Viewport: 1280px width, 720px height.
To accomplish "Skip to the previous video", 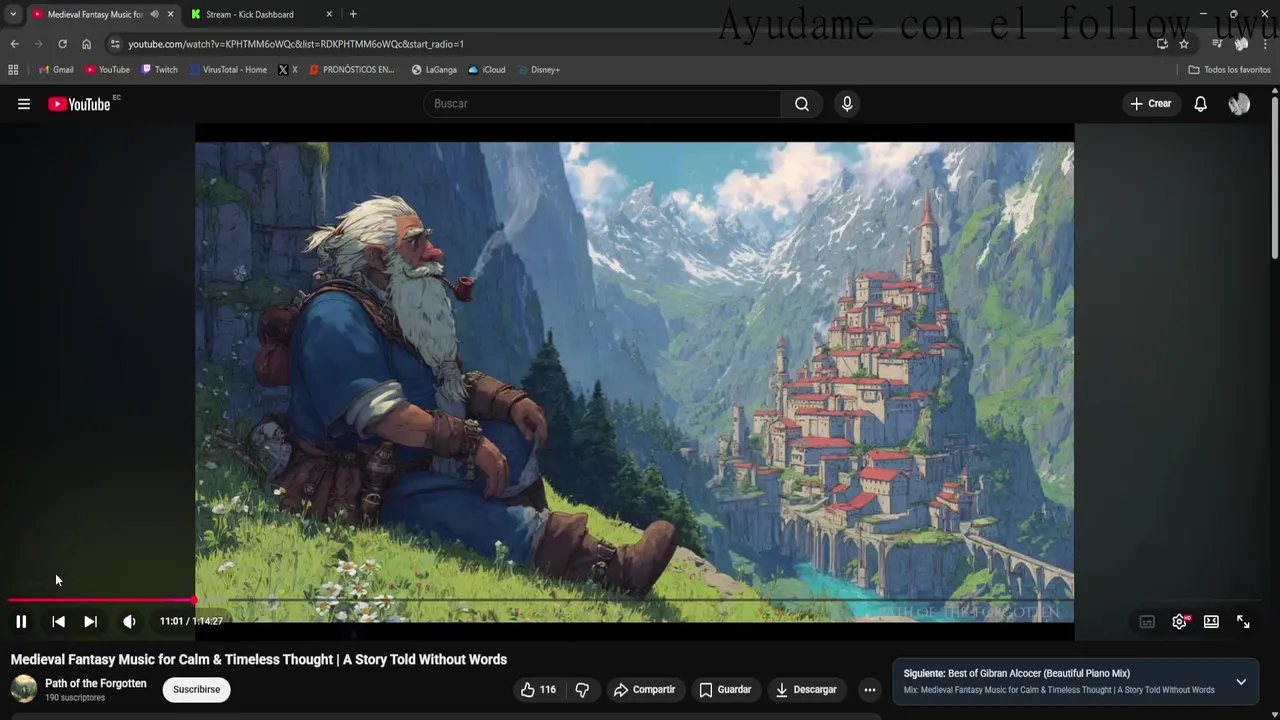I will click(x=58, y=622).
